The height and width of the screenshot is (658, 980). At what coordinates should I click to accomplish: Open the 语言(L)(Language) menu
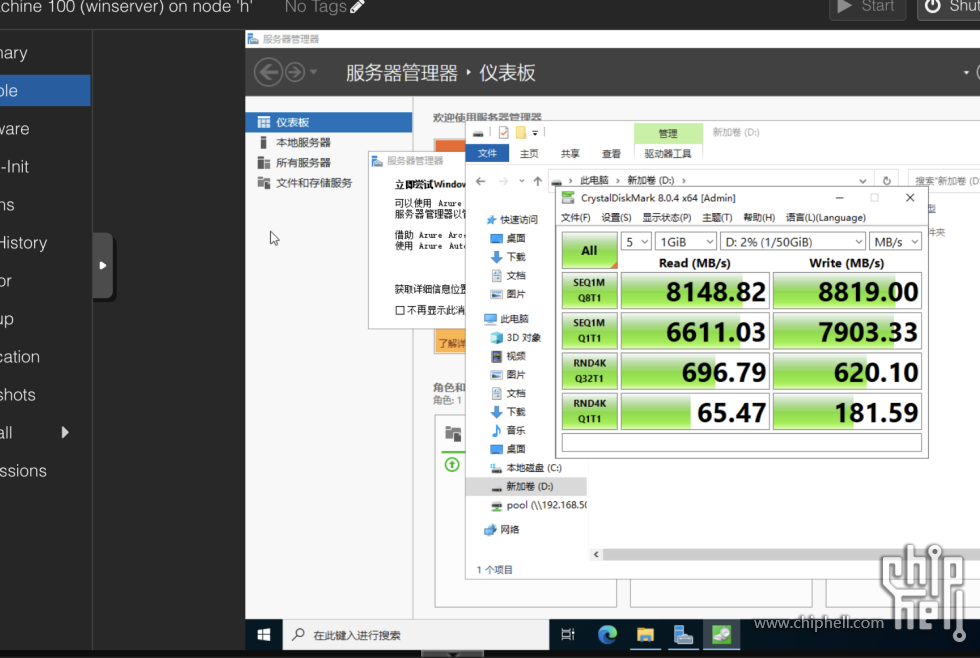pos(826,217)
